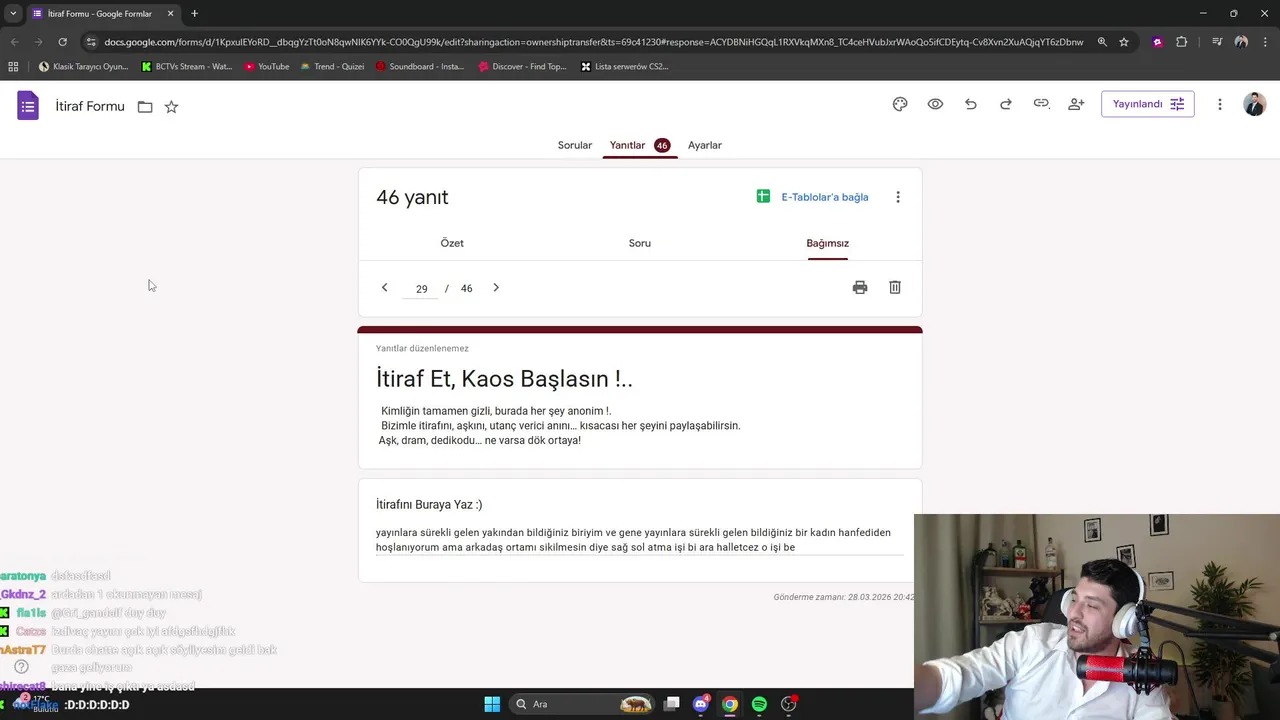Open the Chrome extensions puzzle icon

point(1181,42)
